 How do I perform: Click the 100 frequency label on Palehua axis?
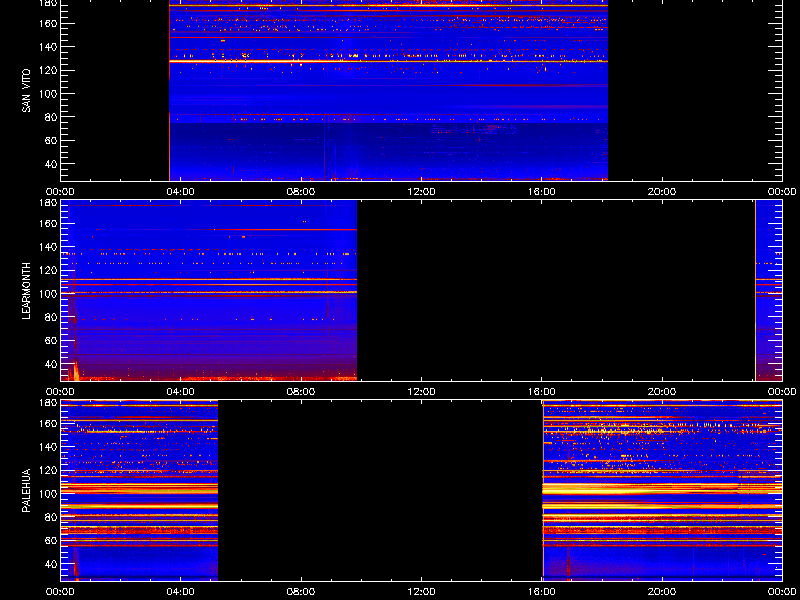(49, 494)
